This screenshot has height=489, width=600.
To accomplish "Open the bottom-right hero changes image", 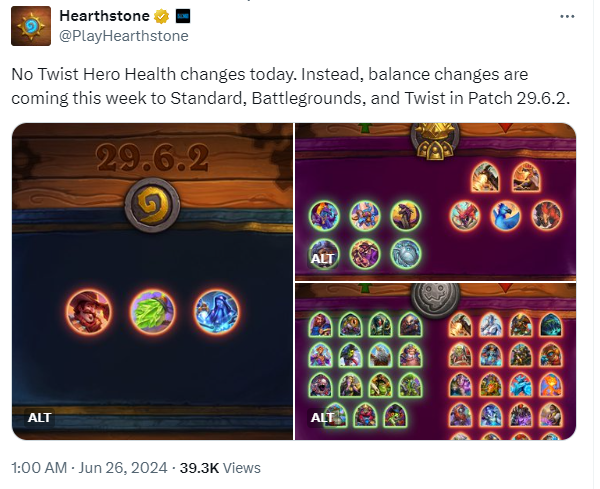I will 435,362.
